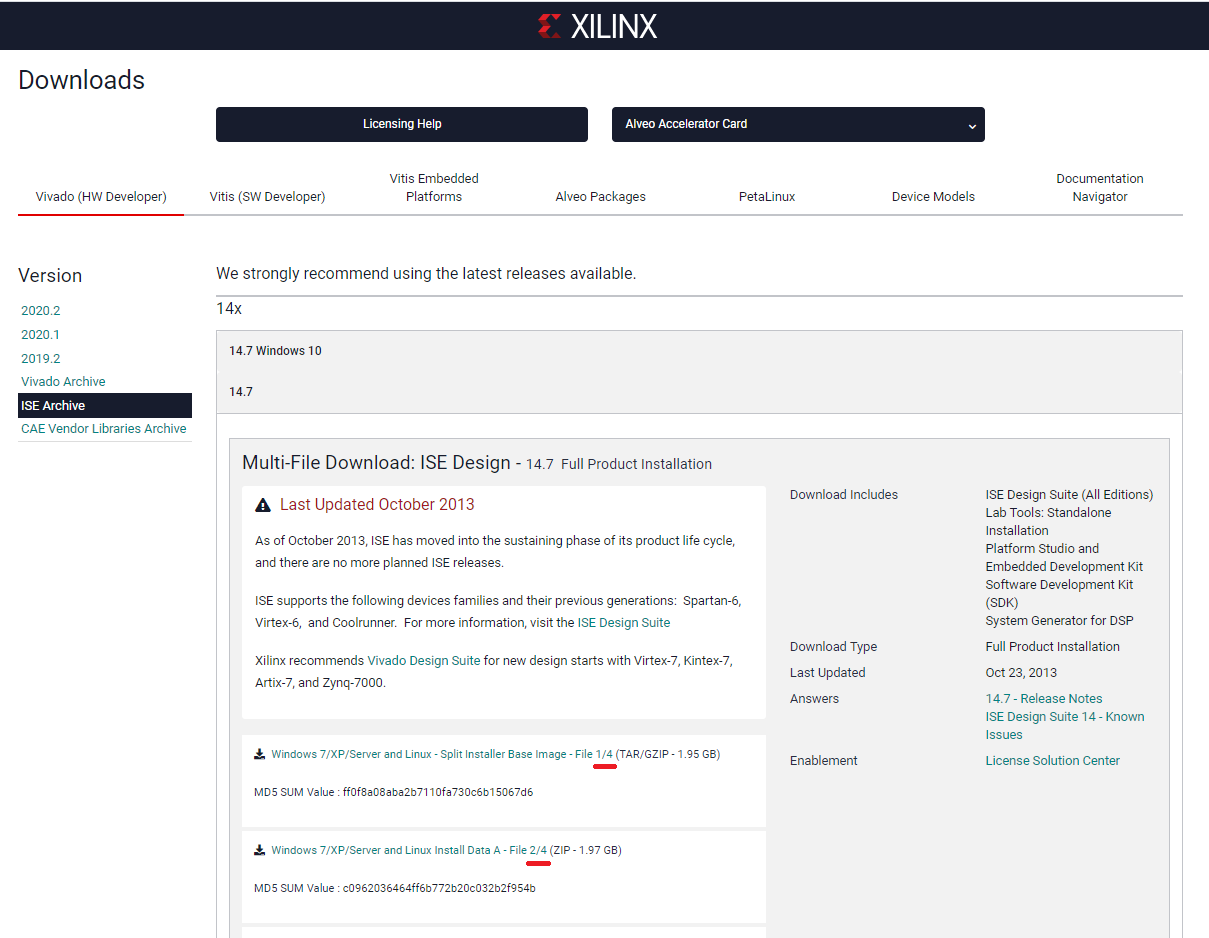Open the Alveo Accelerator Card dropdown

click(798, 124)
